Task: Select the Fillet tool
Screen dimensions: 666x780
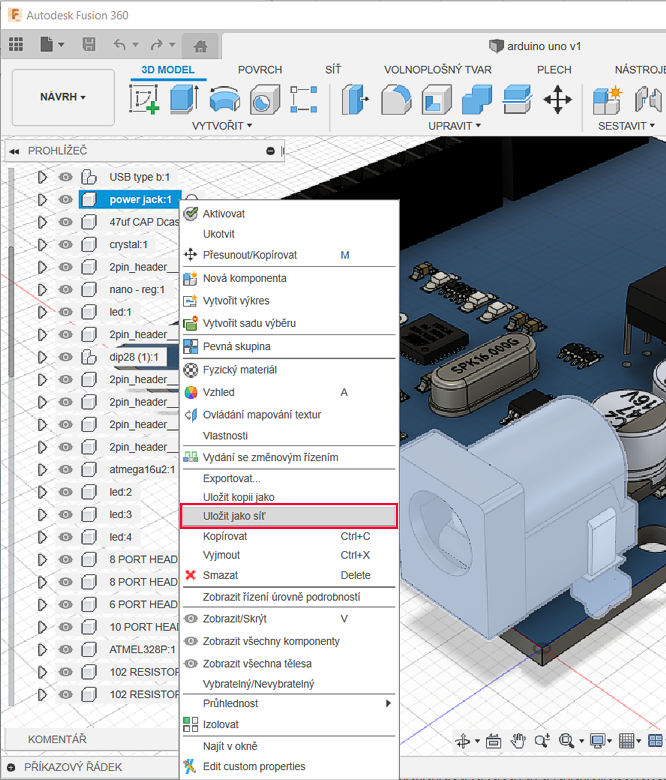Action: pos(396,98)
